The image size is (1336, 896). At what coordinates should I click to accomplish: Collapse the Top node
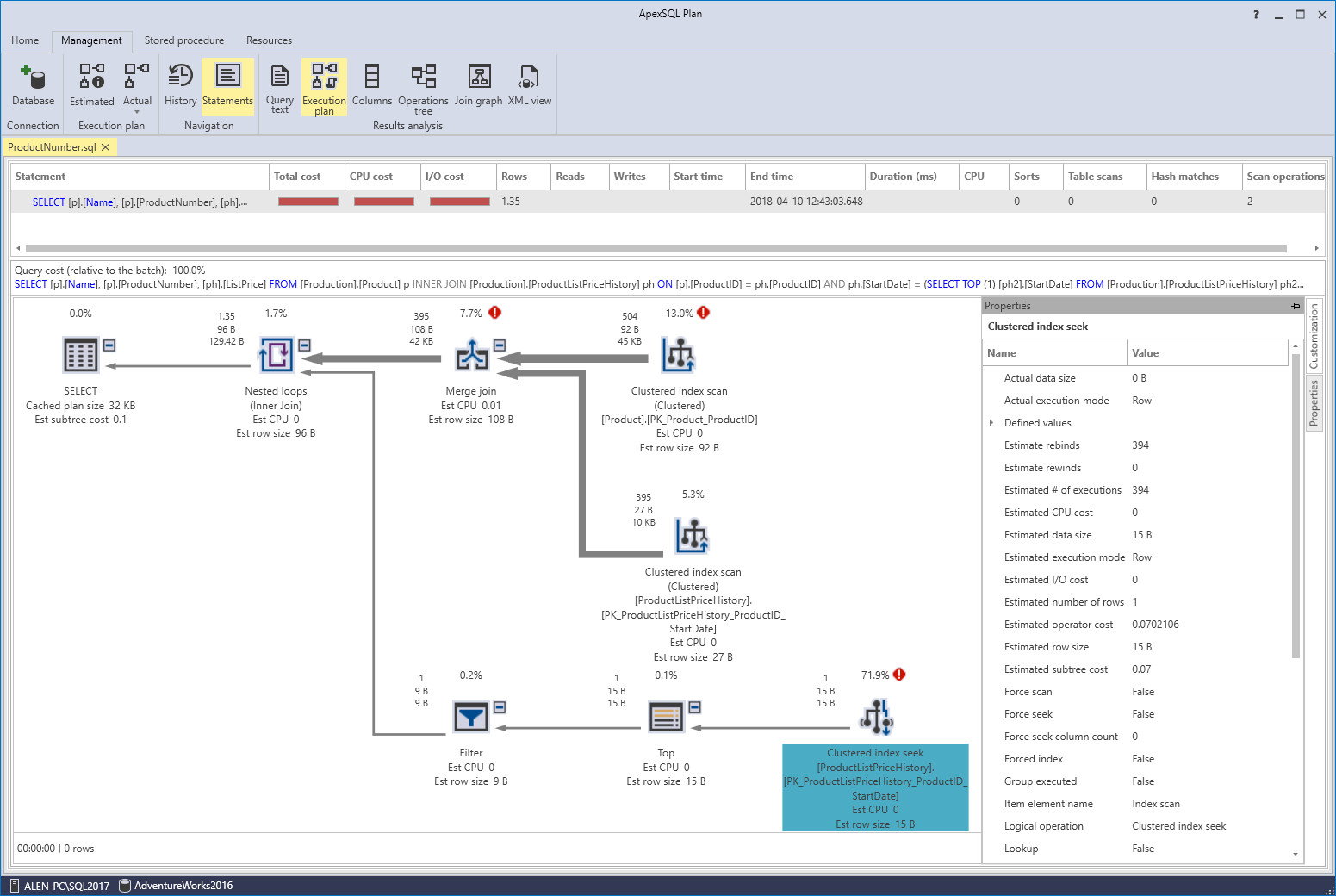(x=695, y=707)
